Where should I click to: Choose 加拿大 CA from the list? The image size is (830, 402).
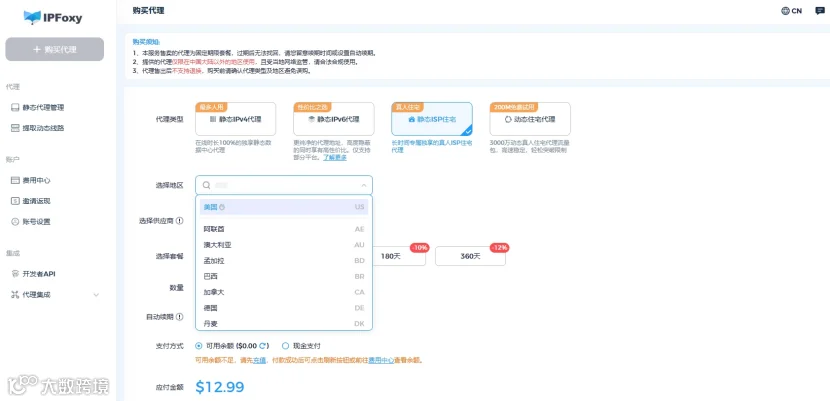point(284,292)
